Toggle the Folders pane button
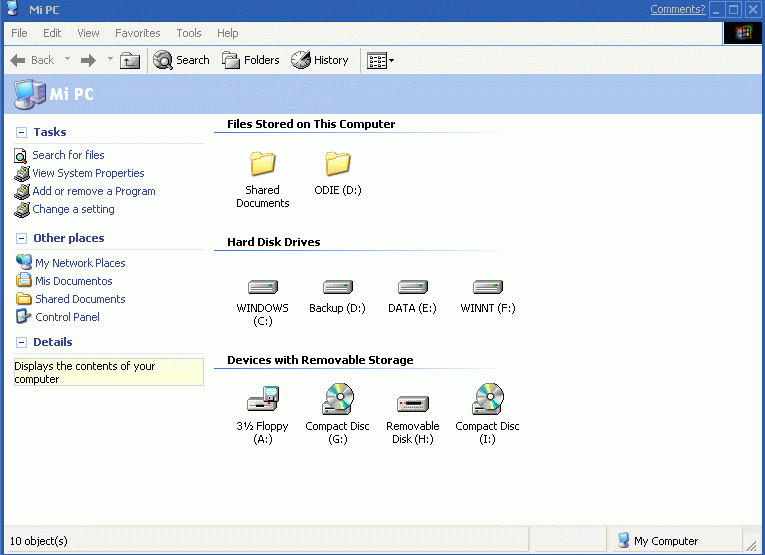This screenshot has width=765, height=555. [x=251, y=60]
